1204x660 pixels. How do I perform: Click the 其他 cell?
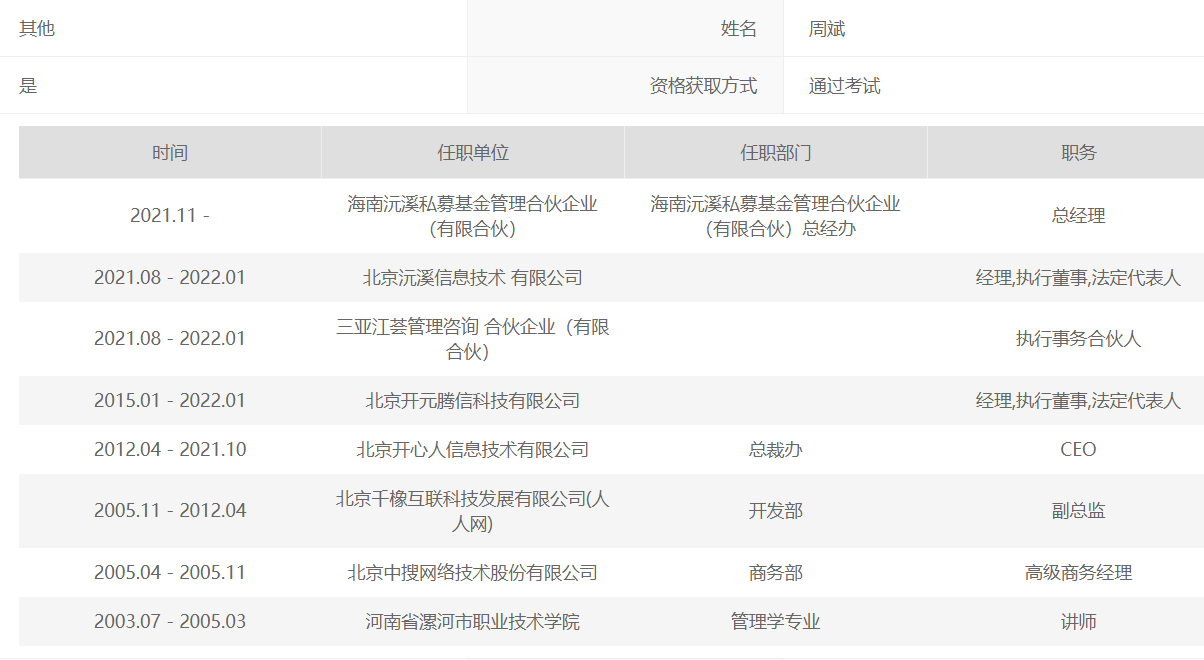pos(37,29)
